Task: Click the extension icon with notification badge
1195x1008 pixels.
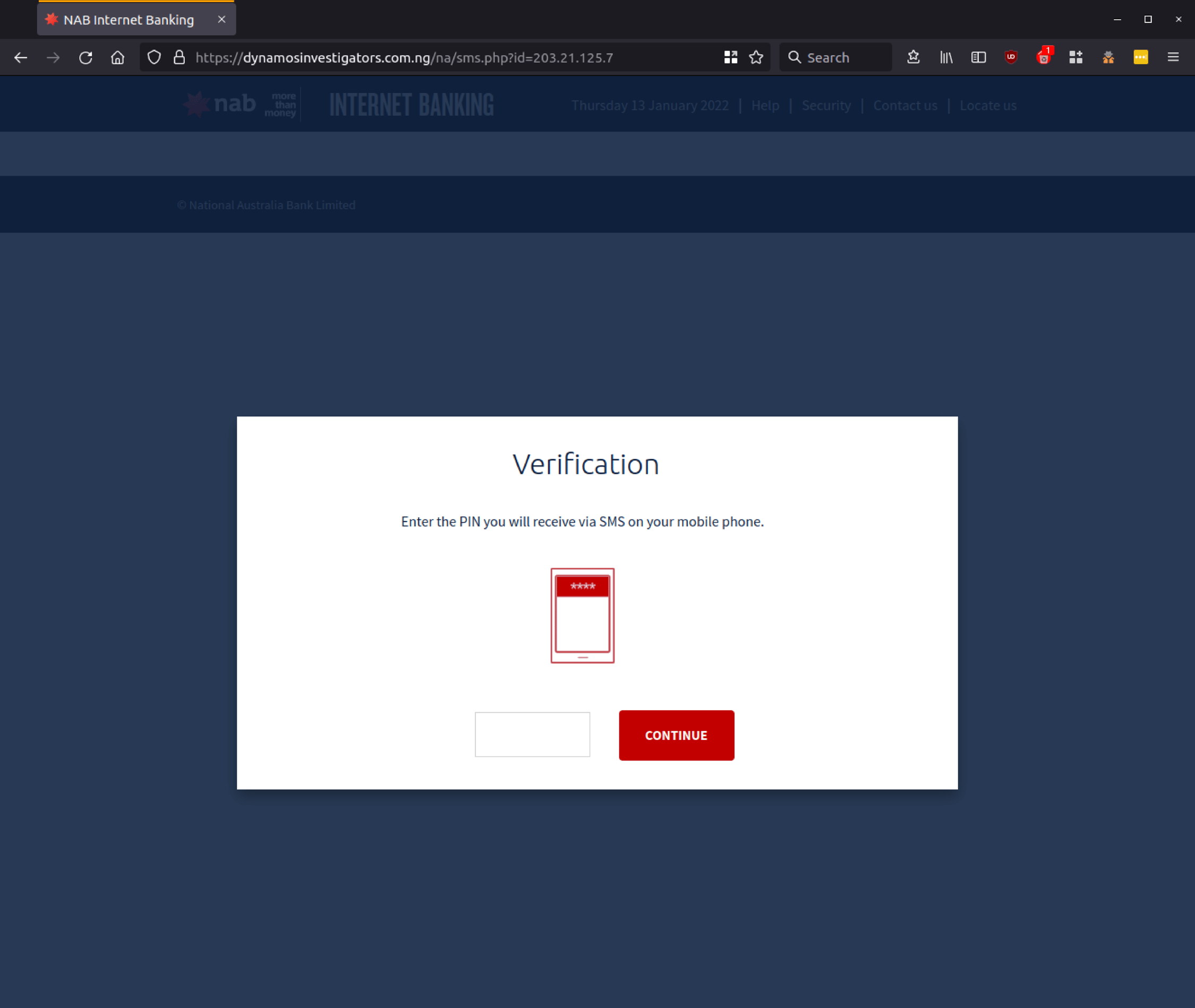Action: (x=1044, y=57)
